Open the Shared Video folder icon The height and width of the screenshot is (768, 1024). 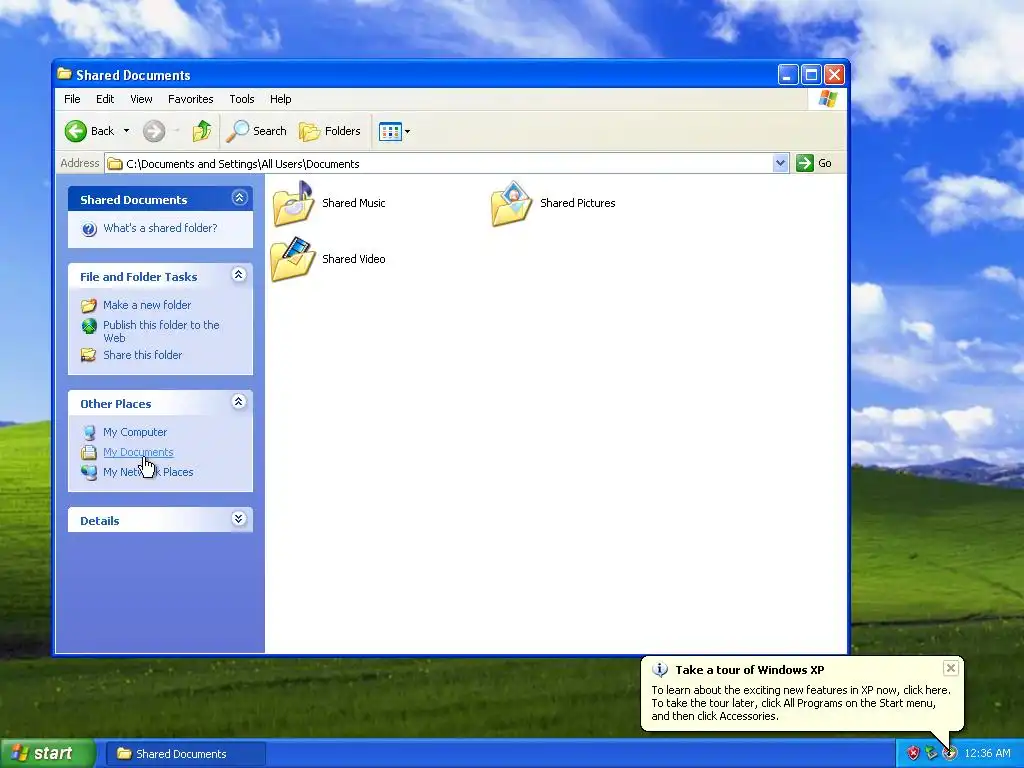(x=293, y=259)
